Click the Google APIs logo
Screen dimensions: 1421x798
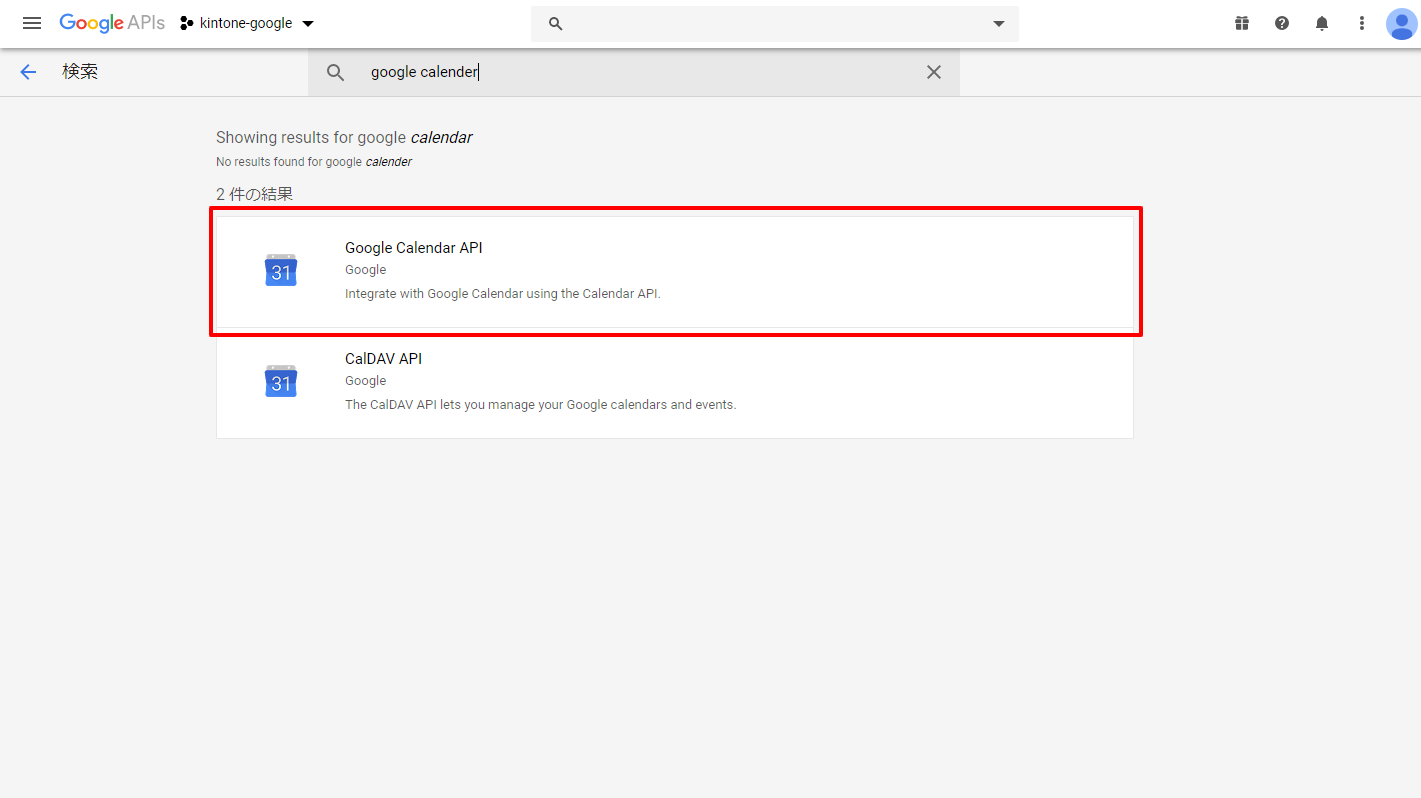click(112, 23)
